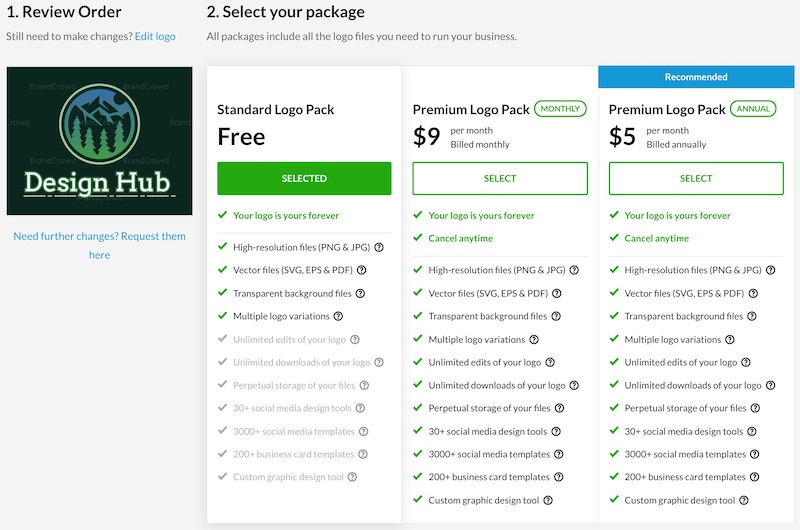Viewport: 800px width, 530px height.
Task: Click help icon beside Annual Custom graphic design tool
Action: [744, 500]
